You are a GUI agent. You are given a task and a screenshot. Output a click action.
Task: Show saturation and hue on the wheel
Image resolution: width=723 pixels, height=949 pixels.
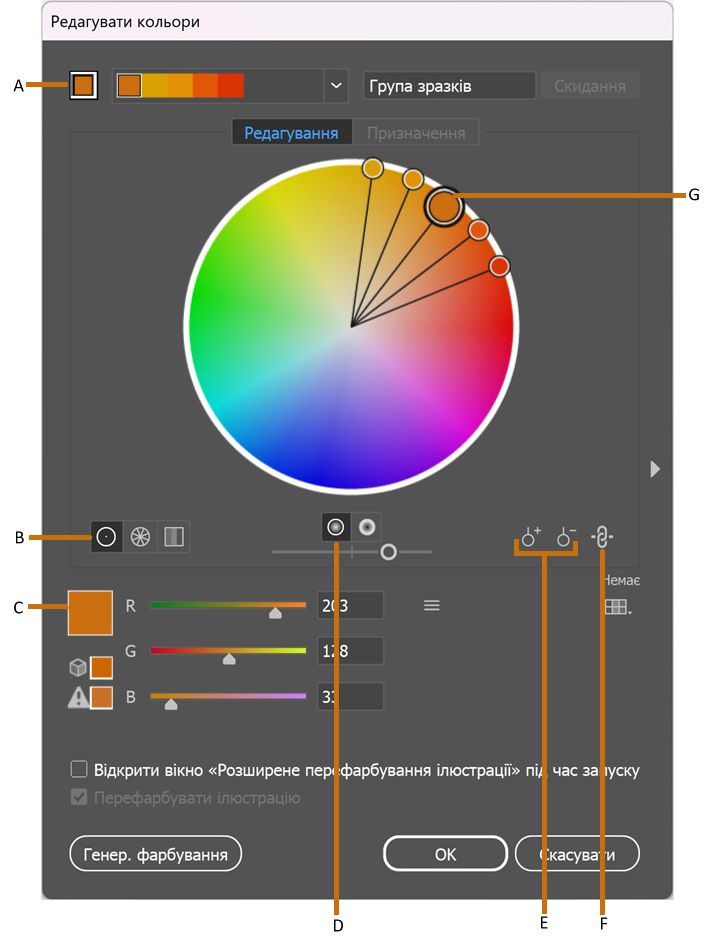337,526
